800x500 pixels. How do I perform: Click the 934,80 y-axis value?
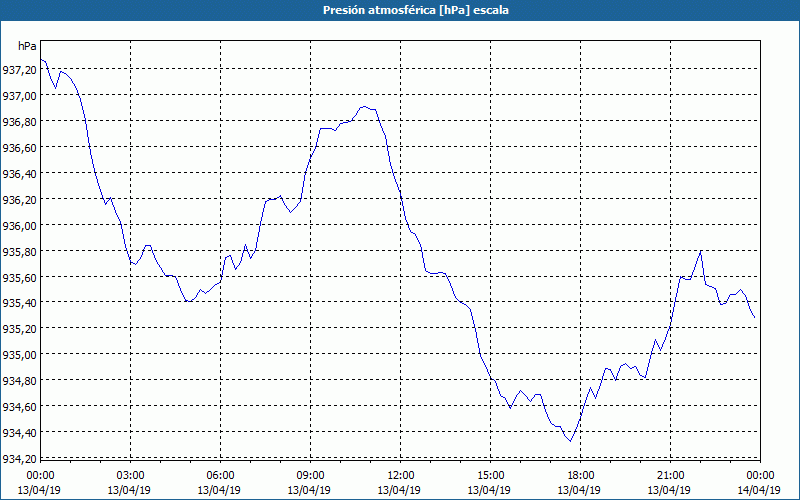click(x=19, y=380)
